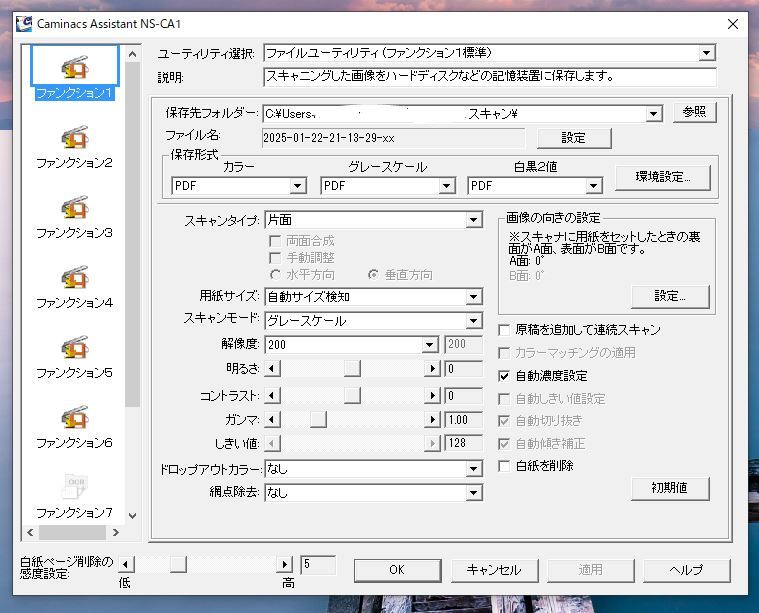Toggle 自動傾き補正 checkbox
Image resolution: width=759 pixels, height=613 pixels.
[504, 444]
